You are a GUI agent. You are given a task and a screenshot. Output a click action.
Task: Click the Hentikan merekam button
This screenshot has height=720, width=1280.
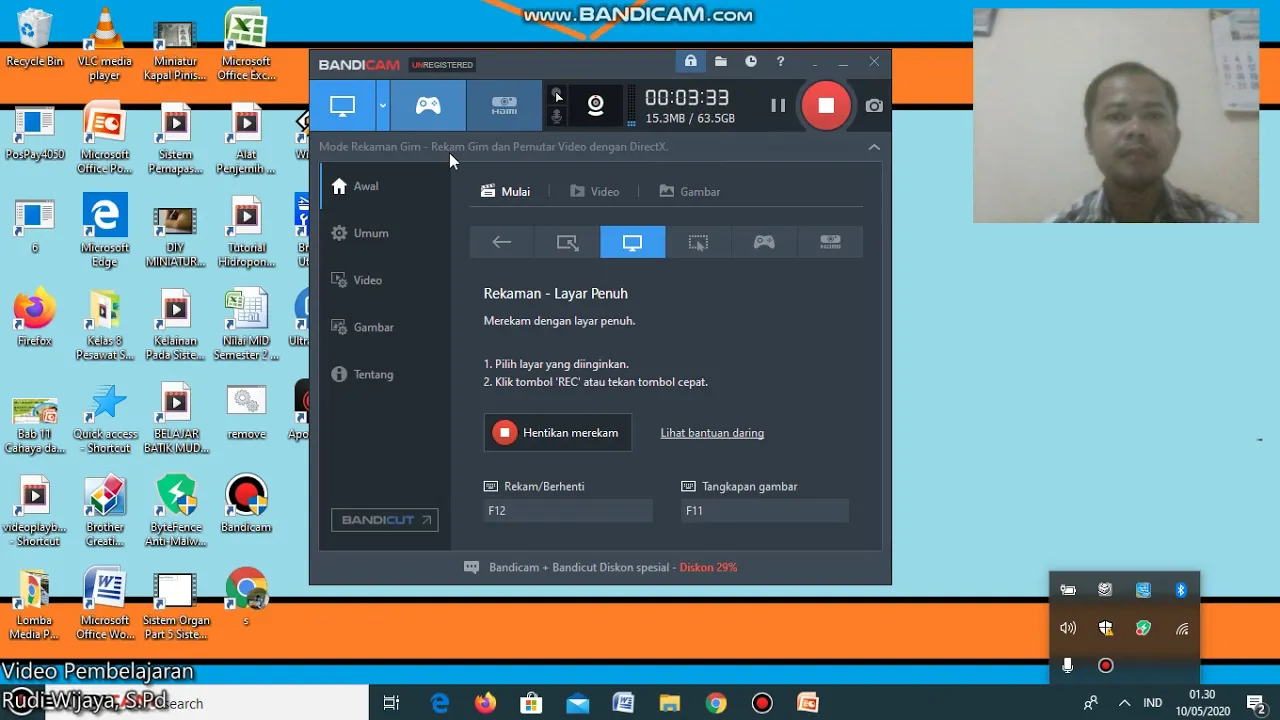[558, 433]
